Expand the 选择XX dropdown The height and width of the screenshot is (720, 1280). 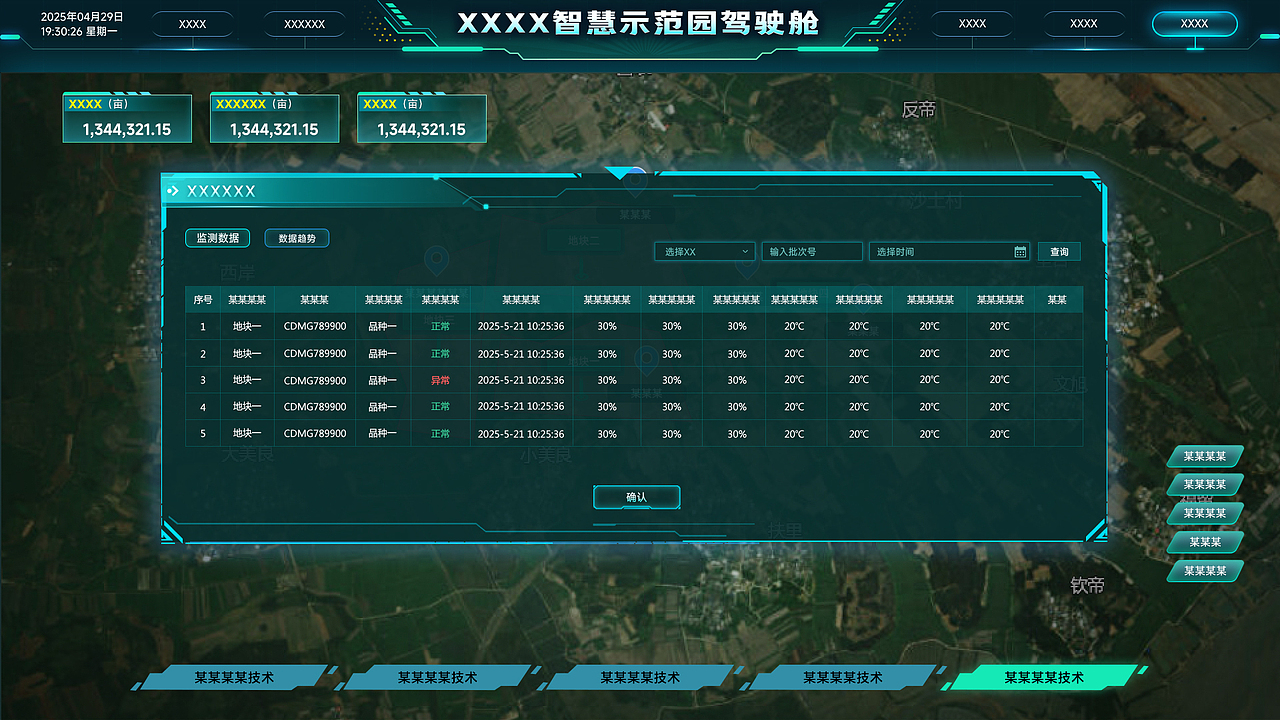point(705,252)
